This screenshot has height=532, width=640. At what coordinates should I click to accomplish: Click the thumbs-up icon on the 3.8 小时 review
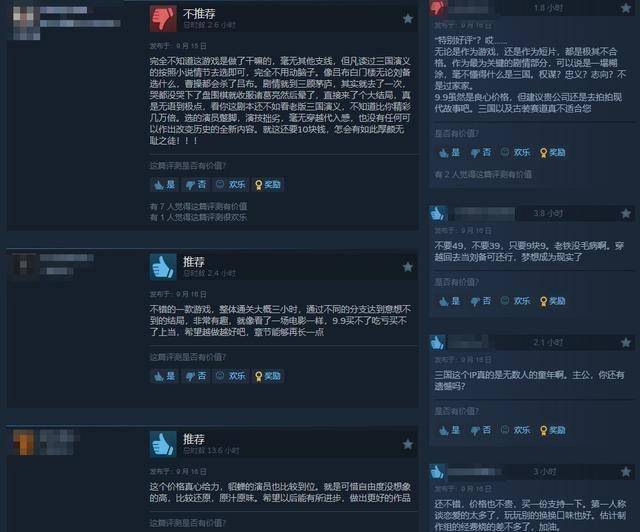point(438,213)
